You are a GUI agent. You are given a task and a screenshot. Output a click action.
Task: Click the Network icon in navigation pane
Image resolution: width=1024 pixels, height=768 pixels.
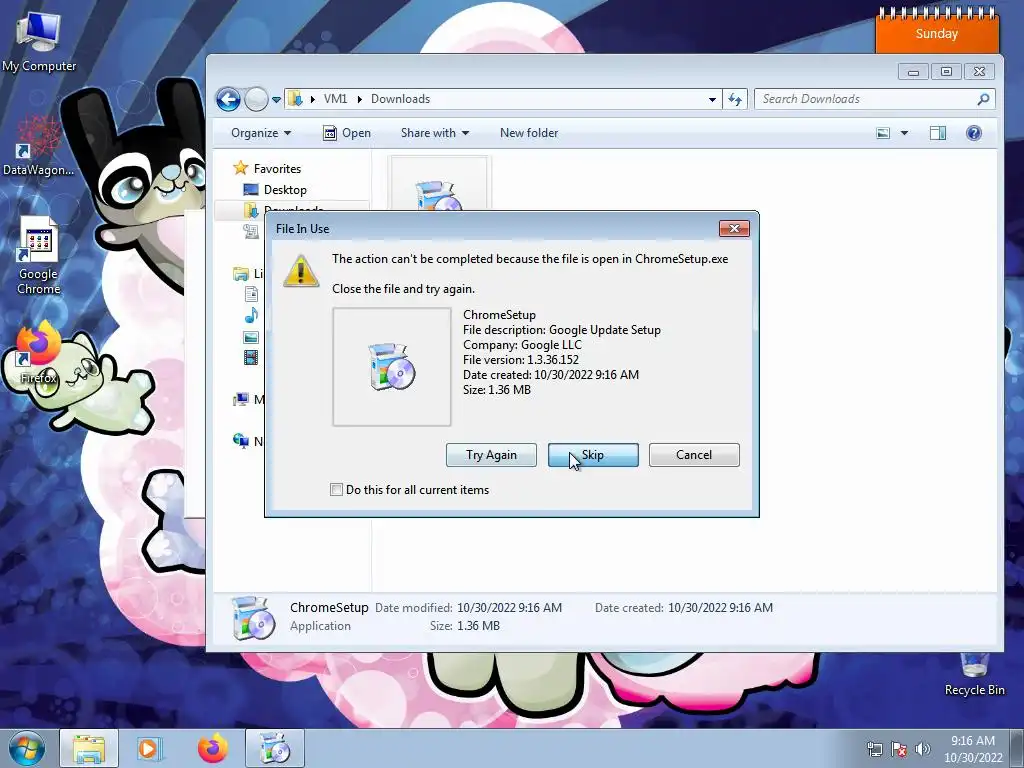point(241,441)
